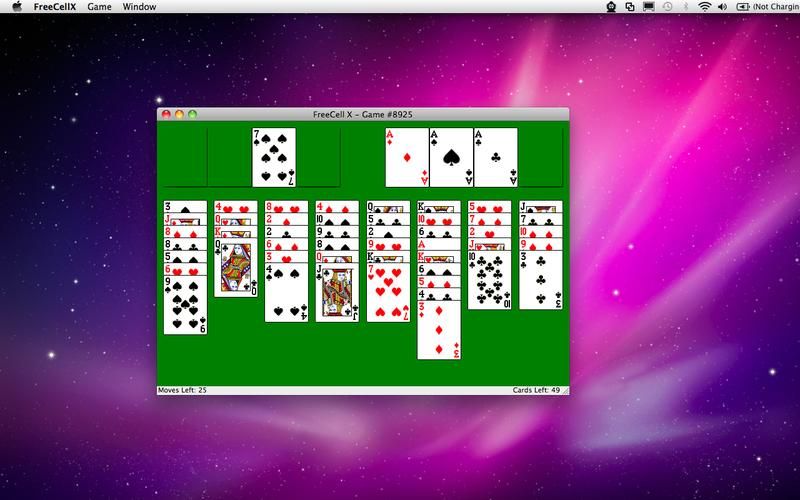Click the 8 of spades card
800x500 pixels.
point(337,244)
